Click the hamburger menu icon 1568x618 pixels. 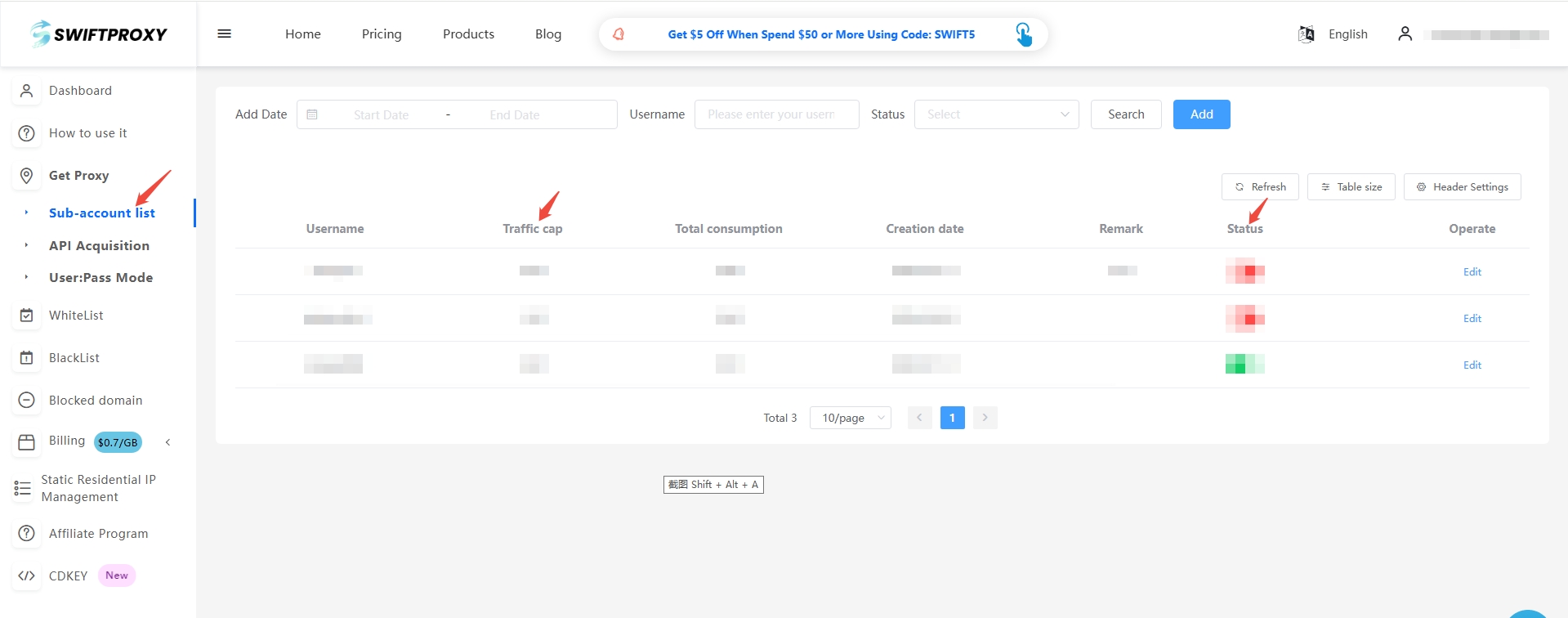(224, 34)
